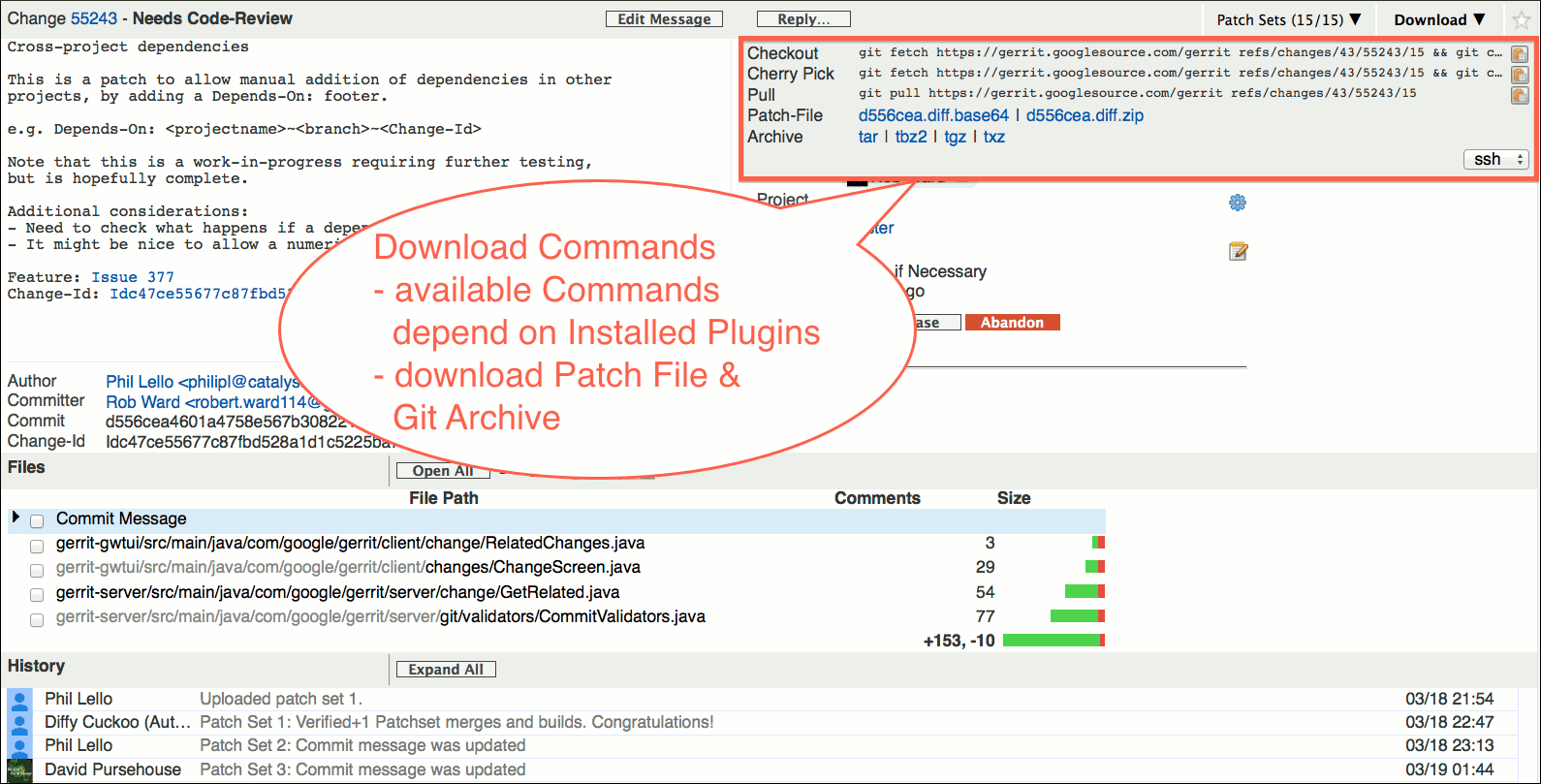The image size is (1541, 784).
Task: Click the notepad edit icon
Action: (x=1238, y=252)
